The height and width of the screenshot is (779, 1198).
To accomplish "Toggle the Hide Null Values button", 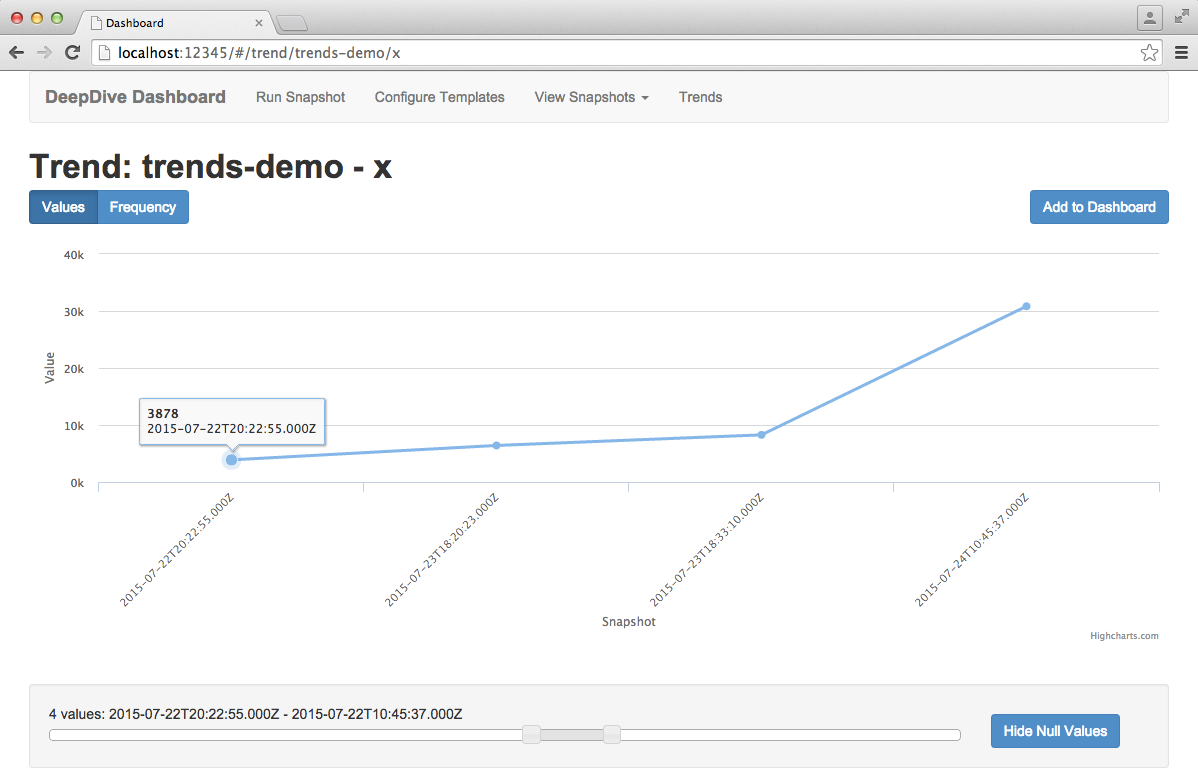I will pyautogui.click(x=1055, y=731).
